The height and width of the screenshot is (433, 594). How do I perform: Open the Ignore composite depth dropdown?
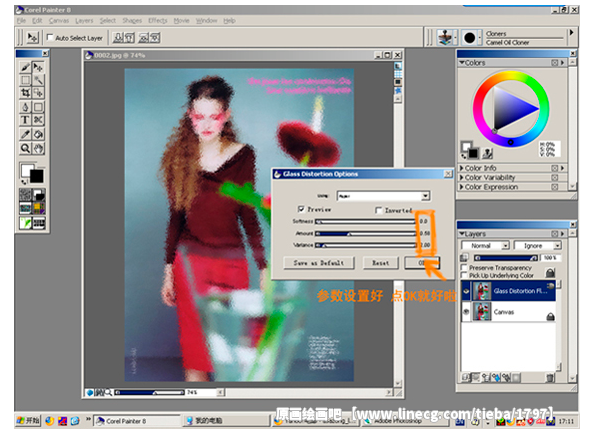point(537,245)
